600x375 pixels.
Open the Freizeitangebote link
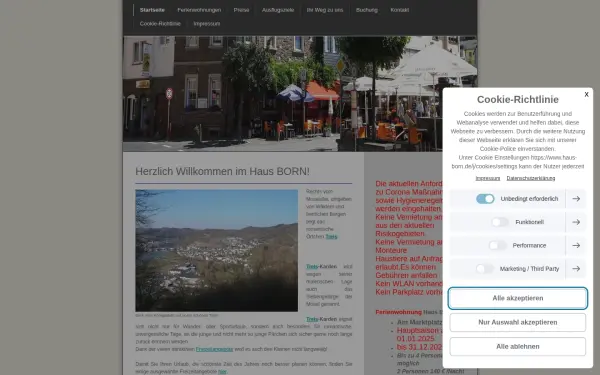pyautogui.click(x=214, y=349)
